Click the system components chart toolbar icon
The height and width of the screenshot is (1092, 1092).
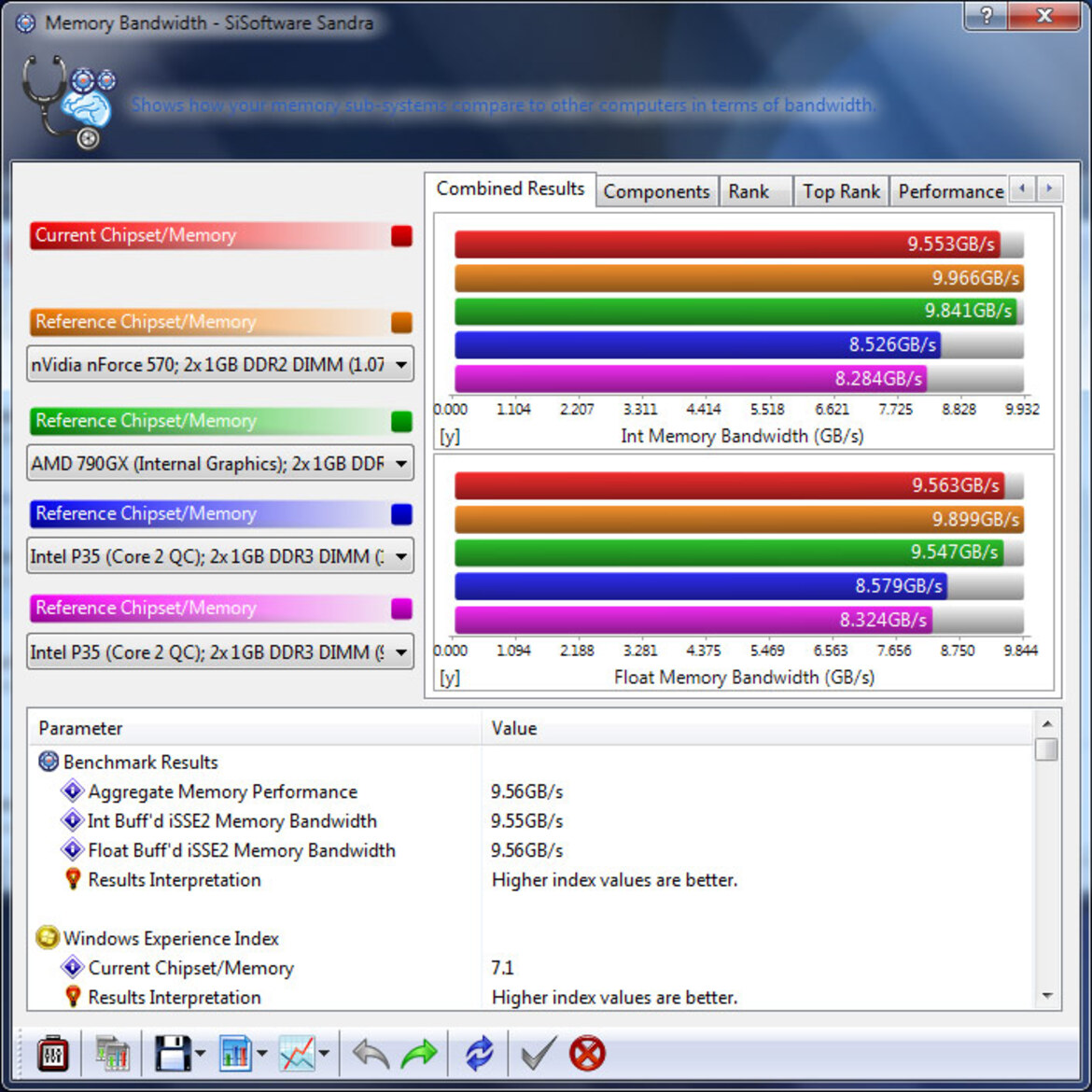pyautogui.click(x=112, y=1053)
